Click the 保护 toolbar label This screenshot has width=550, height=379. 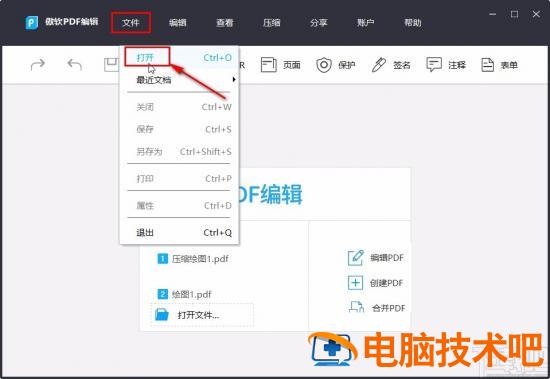pos(347,65)
